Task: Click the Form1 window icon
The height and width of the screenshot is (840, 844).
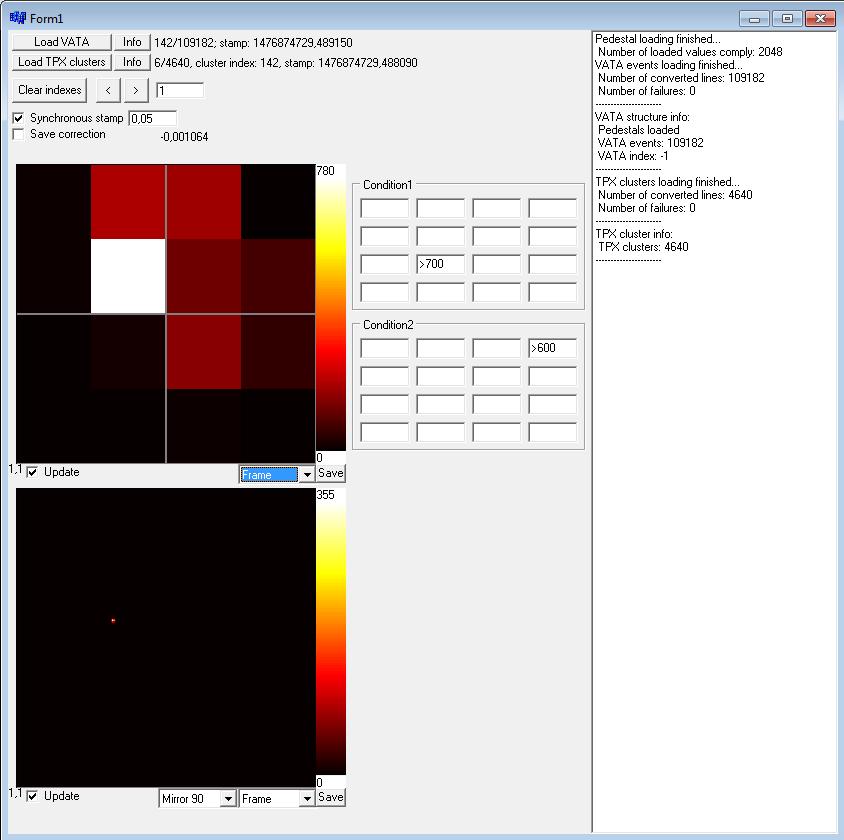Action: [x=17, y=18]
